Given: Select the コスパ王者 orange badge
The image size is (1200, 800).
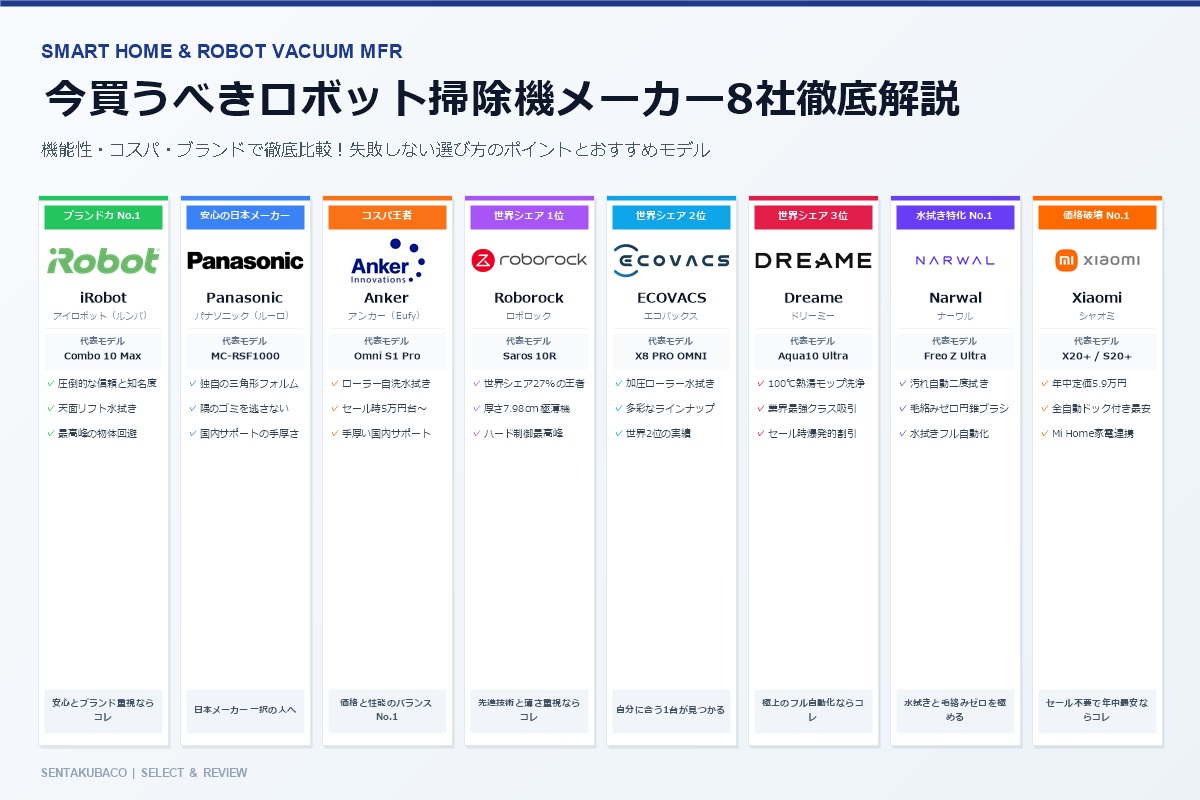Looking at the screenshot, I should click(387, 216).
